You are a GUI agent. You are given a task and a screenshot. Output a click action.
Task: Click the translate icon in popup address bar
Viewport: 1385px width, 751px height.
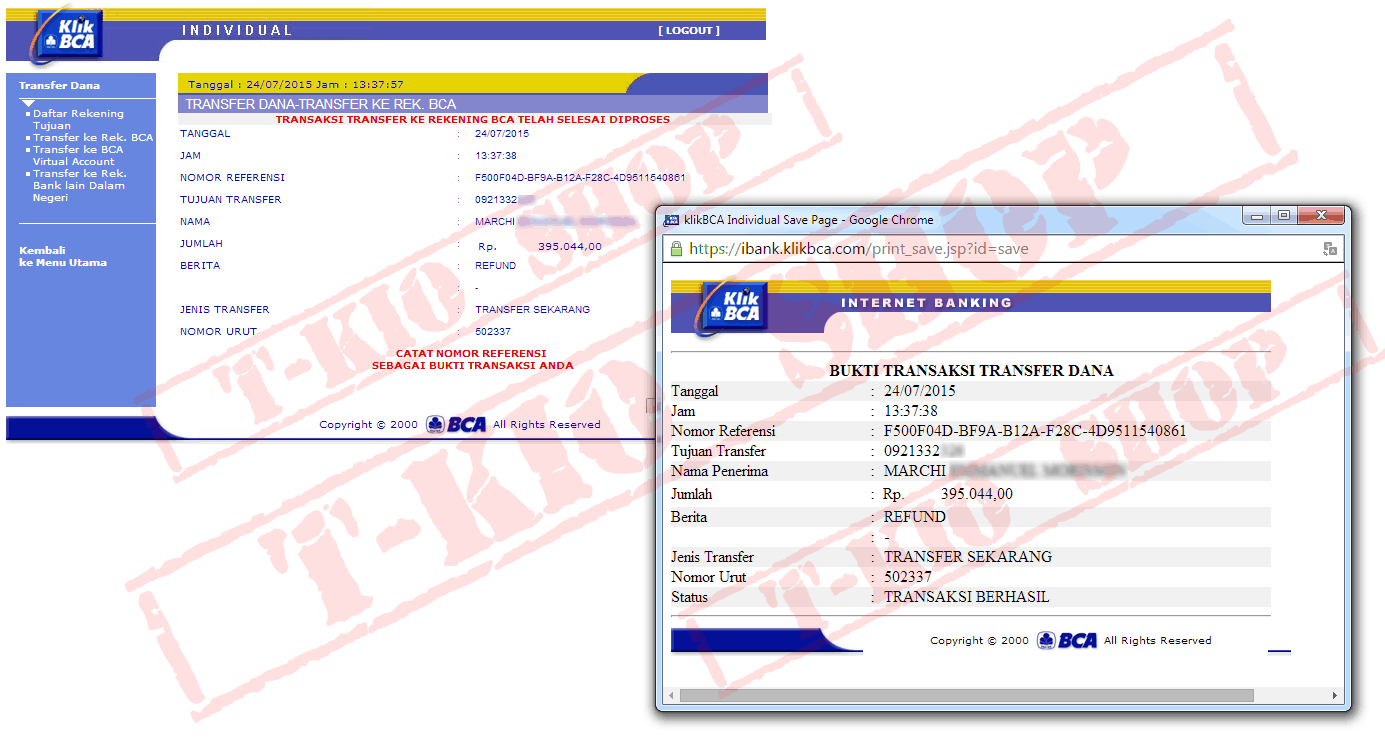[1329, 249]
